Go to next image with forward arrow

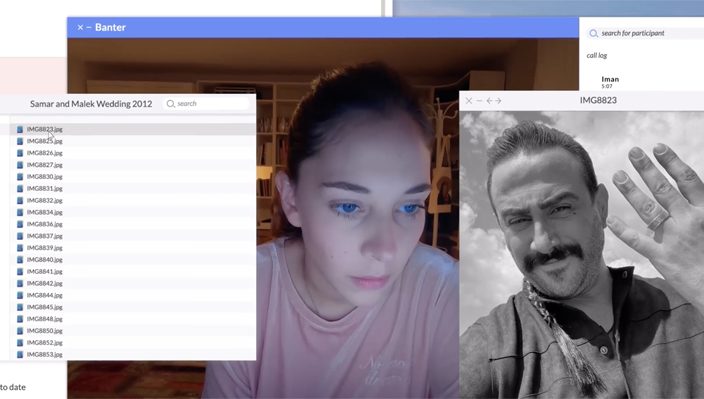pos(498,101)
